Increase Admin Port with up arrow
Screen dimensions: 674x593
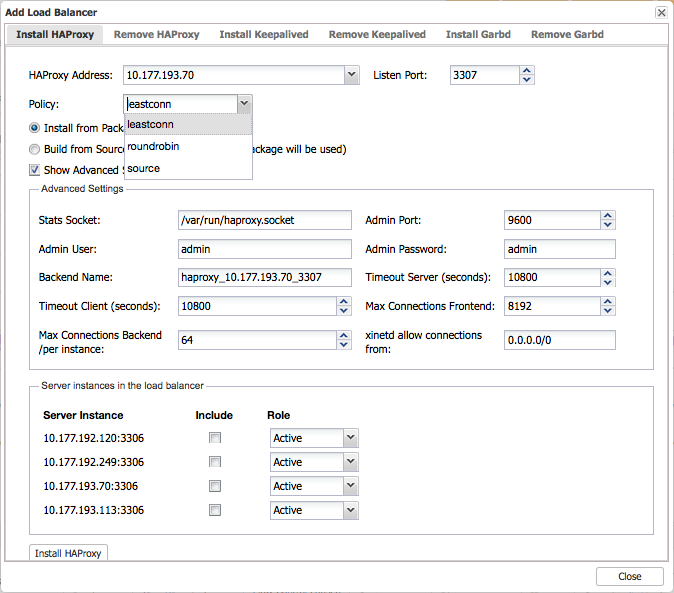point(608,215)
